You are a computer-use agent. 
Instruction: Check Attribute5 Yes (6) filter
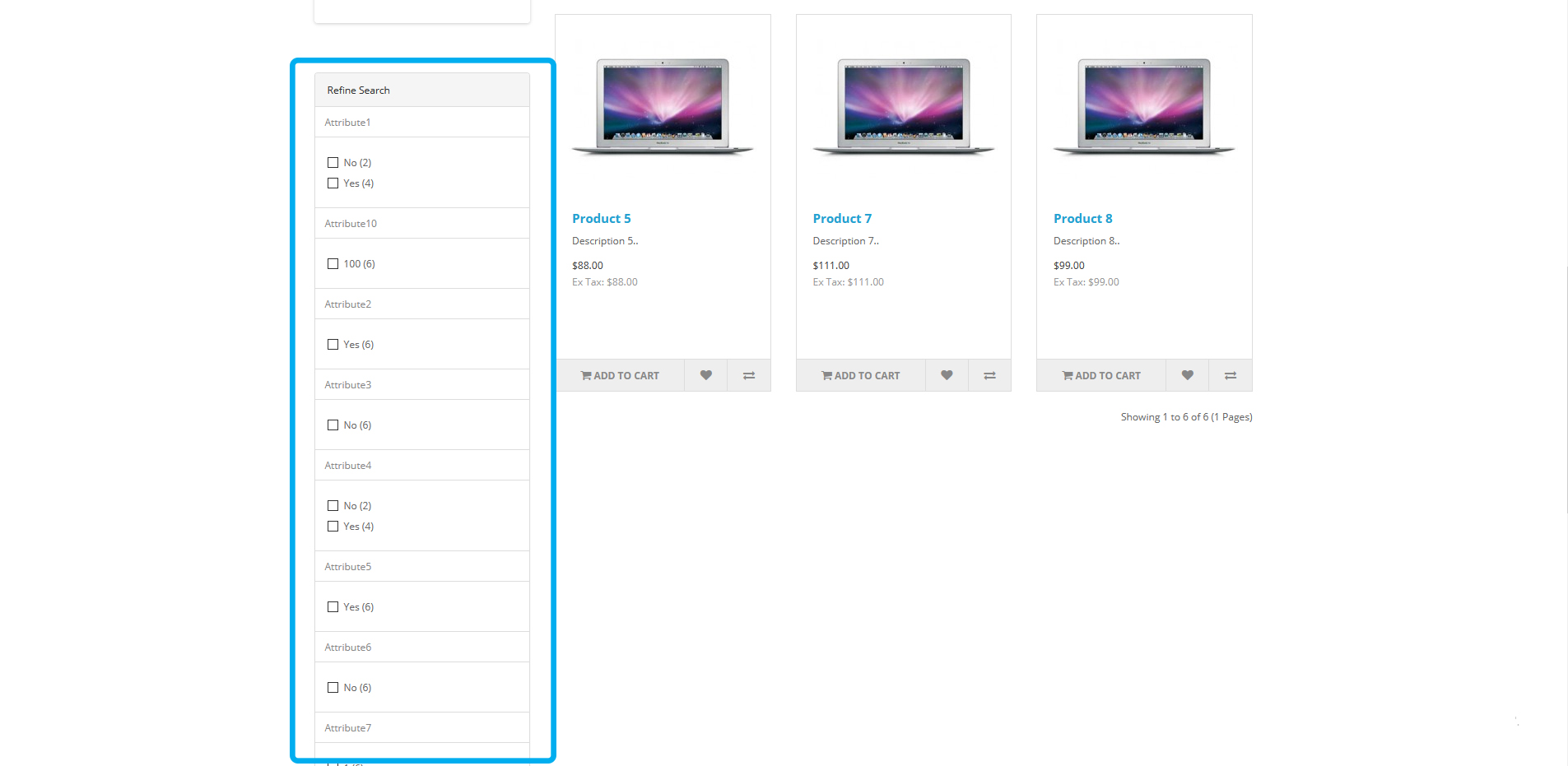[333, 607]
